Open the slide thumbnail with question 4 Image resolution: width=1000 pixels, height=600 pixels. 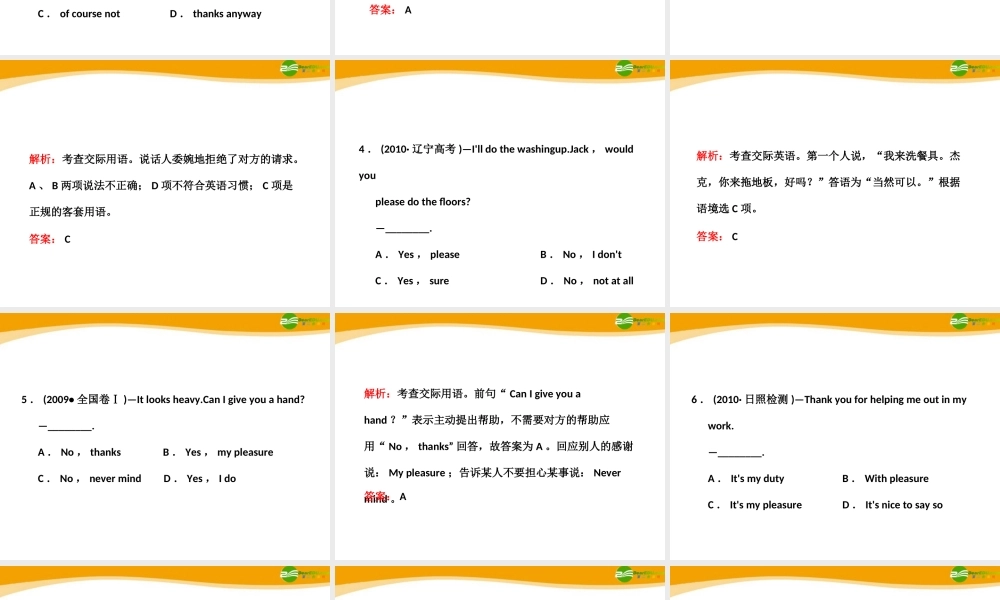click(499, 184)
